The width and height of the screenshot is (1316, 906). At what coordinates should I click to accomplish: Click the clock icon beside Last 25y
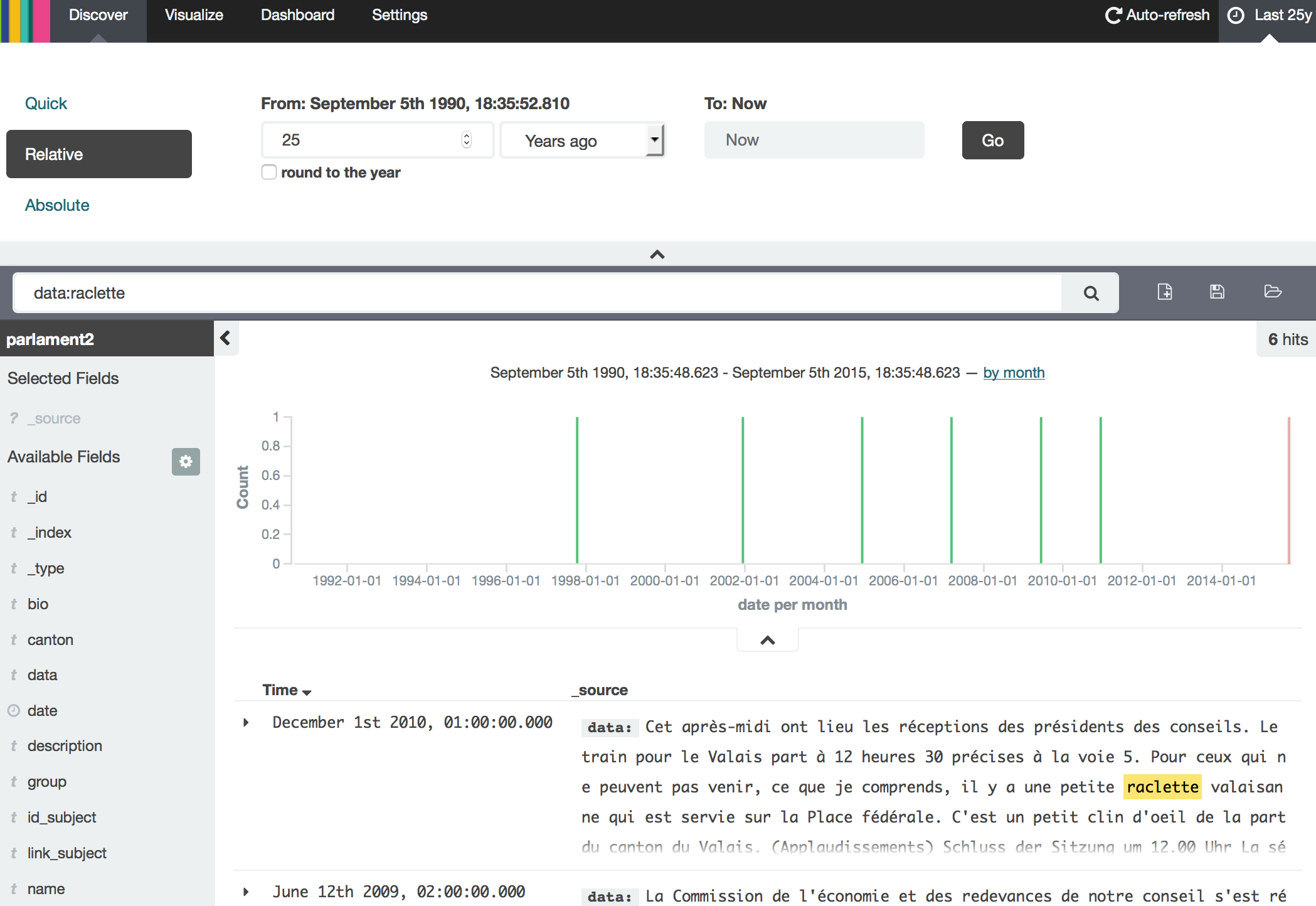(x=1236, y=15)
